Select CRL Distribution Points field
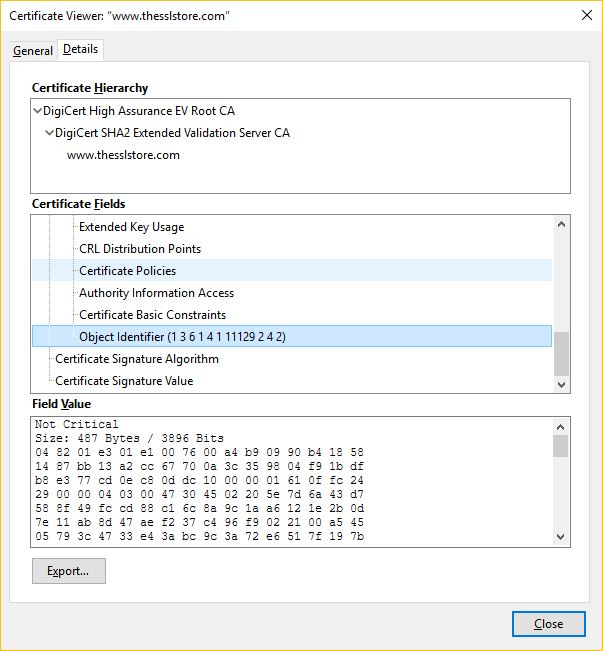603x651 pixels. point(139,249)
